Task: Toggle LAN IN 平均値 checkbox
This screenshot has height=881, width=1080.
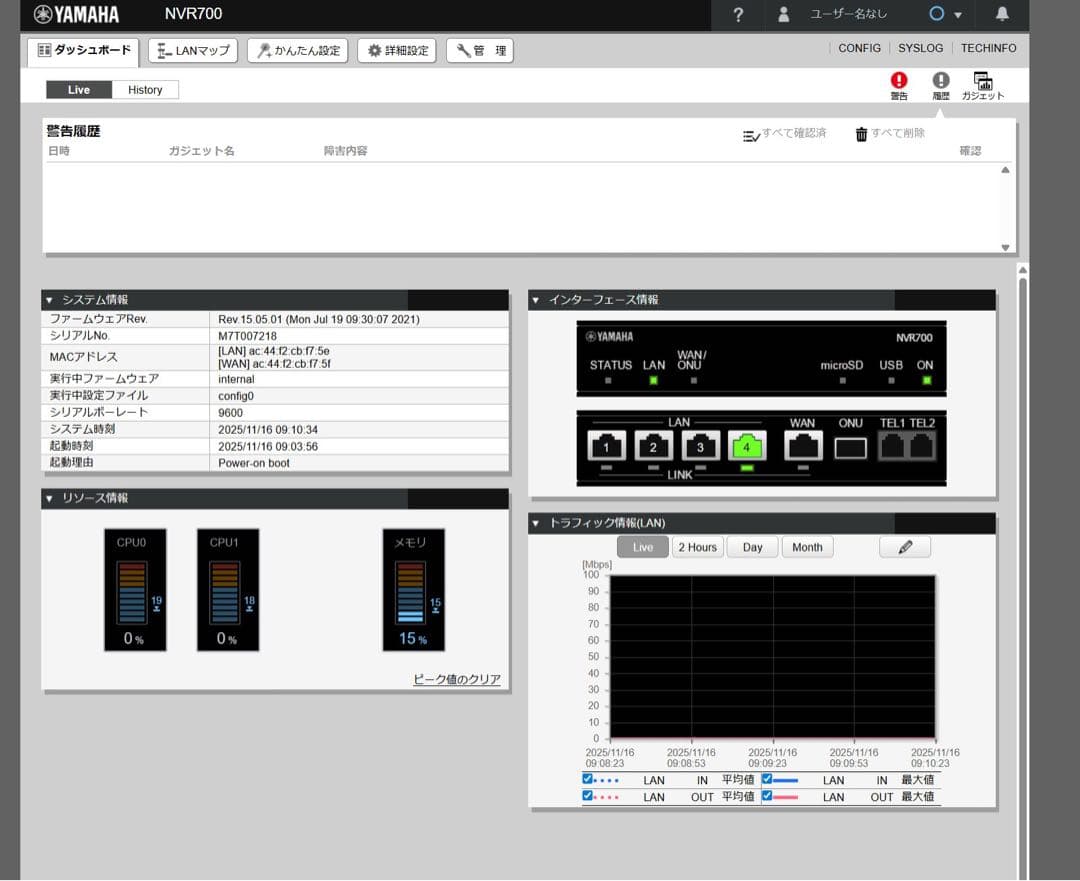Action: tap(588, 779)
